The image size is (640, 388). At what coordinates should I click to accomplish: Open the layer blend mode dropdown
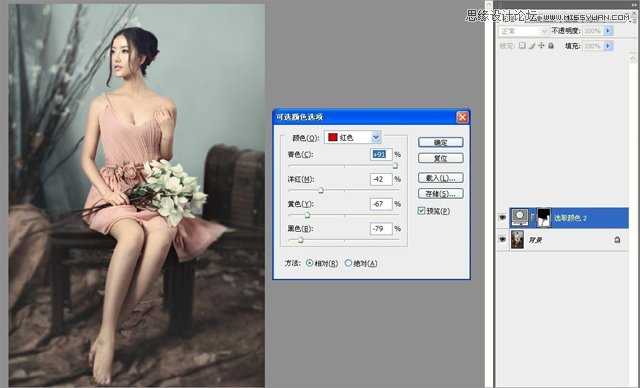(524, 31)
